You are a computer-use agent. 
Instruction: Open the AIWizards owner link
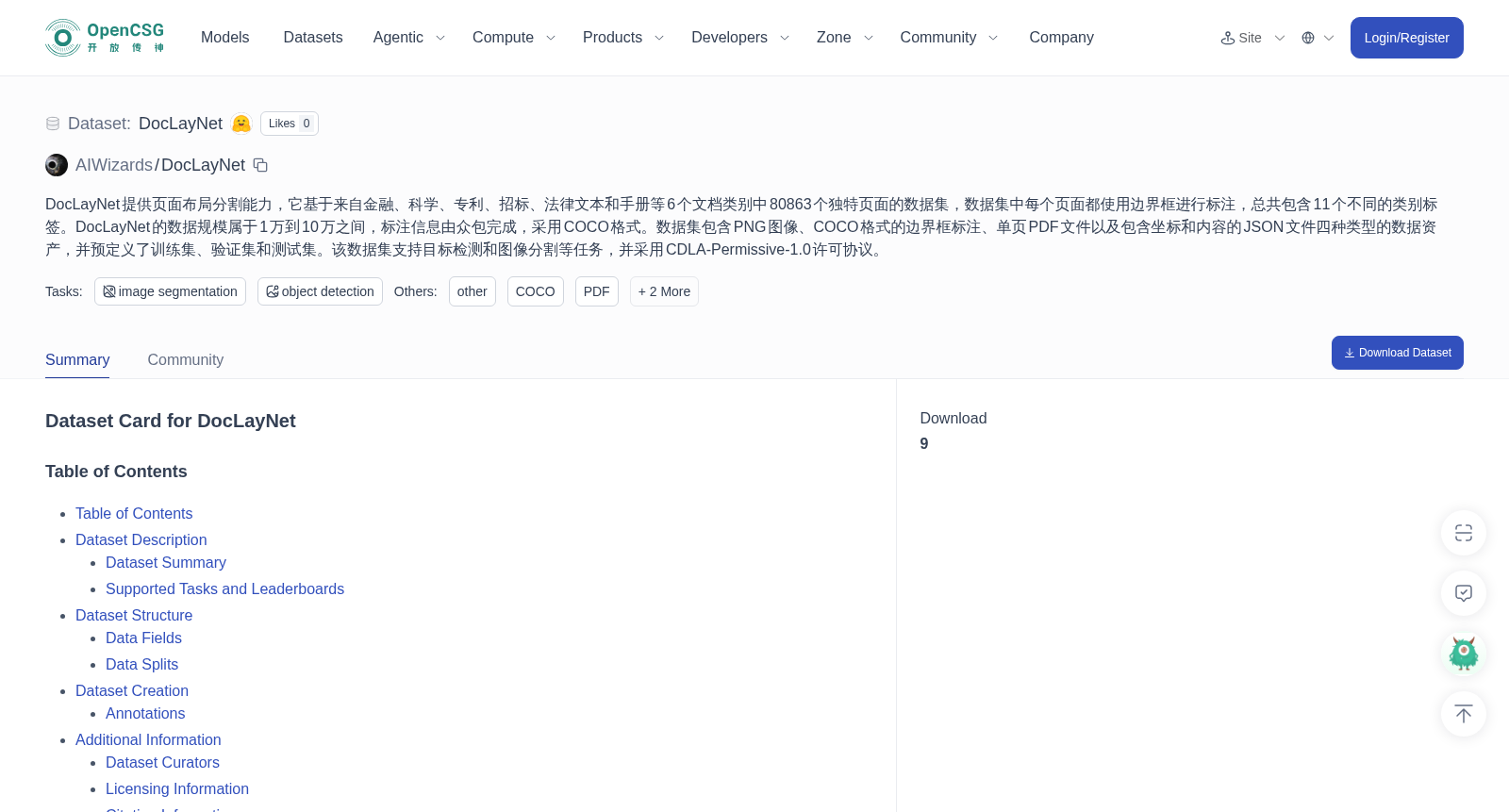point(113,165)
